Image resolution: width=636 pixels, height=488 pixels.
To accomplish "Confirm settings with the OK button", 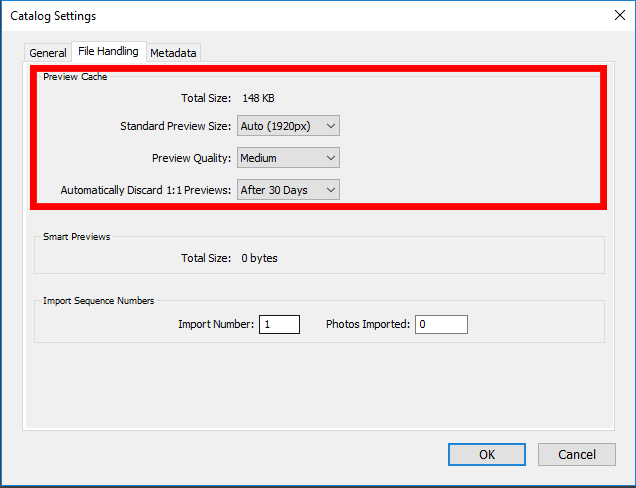I will (487, 454).
